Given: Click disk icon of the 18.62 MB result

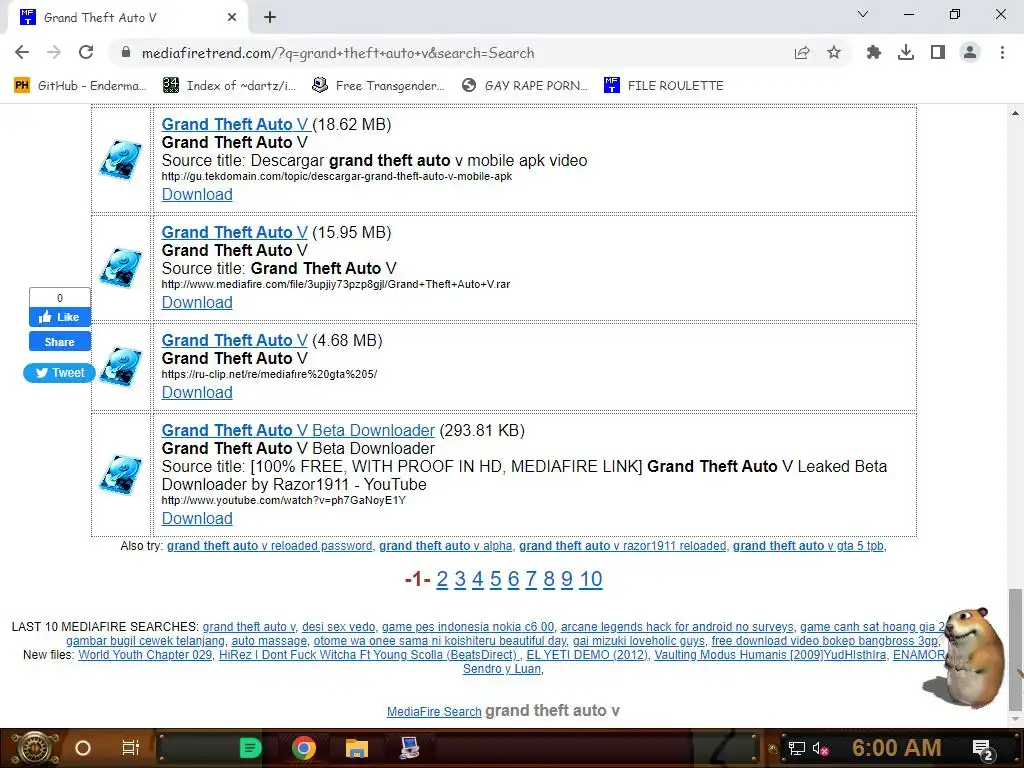Looking at the screenshot, I should pos(121,159).
